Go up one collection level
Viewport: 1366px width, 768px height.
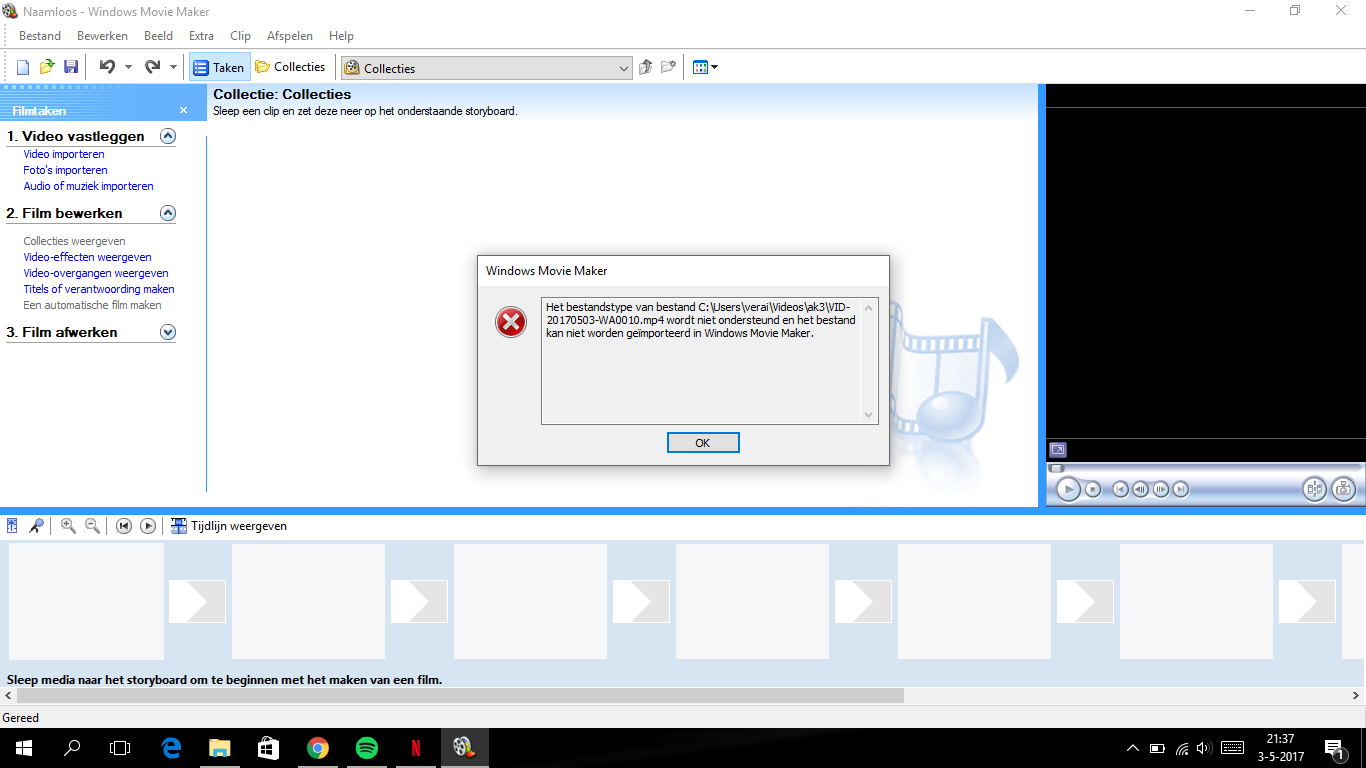click(x=646, y=67)
